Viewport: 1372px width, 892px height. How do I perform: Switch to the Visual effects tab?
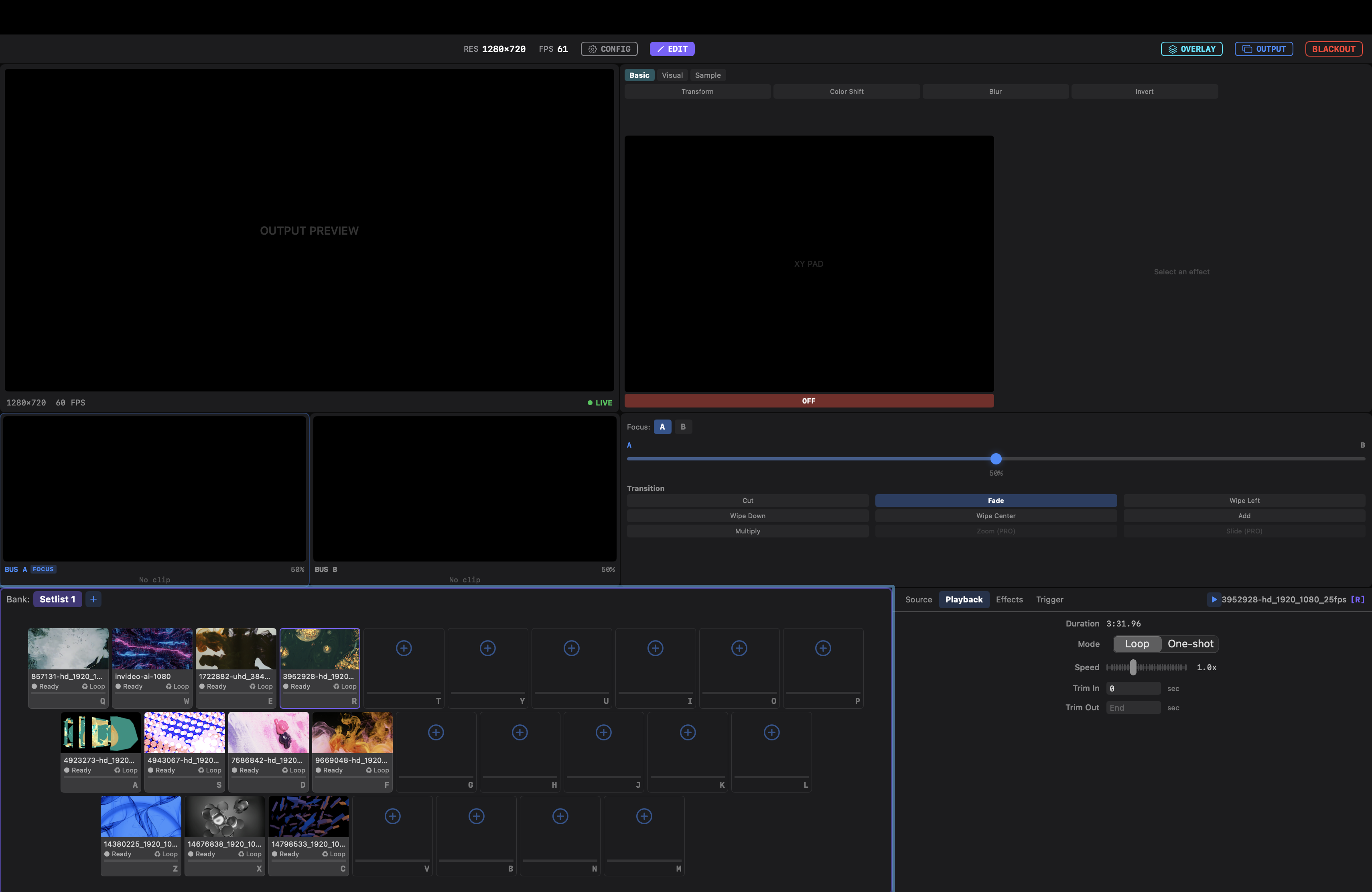click(x=672, y=75)
